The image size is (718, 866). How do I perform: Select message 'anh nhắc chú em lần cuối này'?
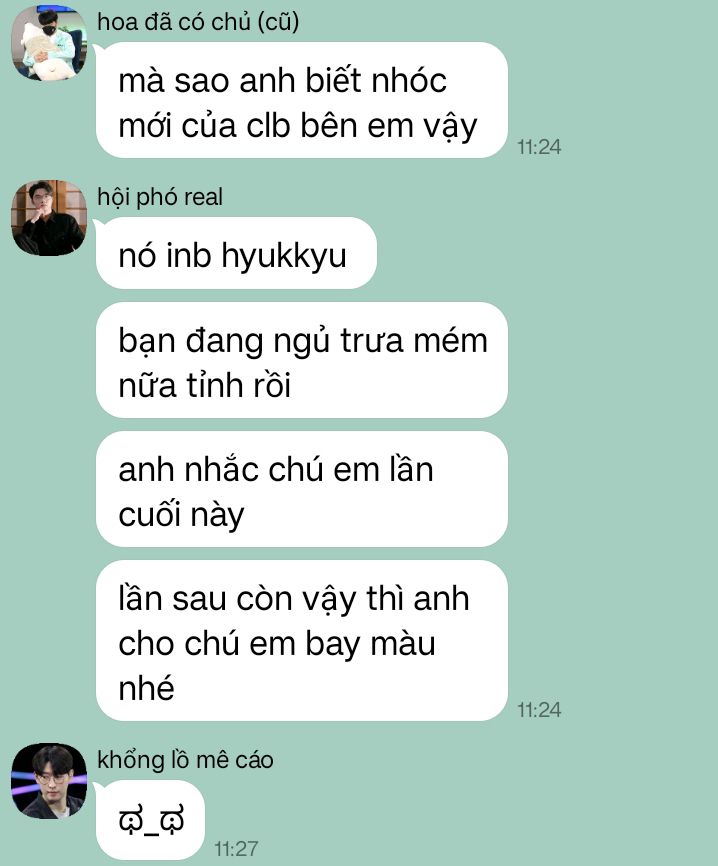click(x=302, y=489)
